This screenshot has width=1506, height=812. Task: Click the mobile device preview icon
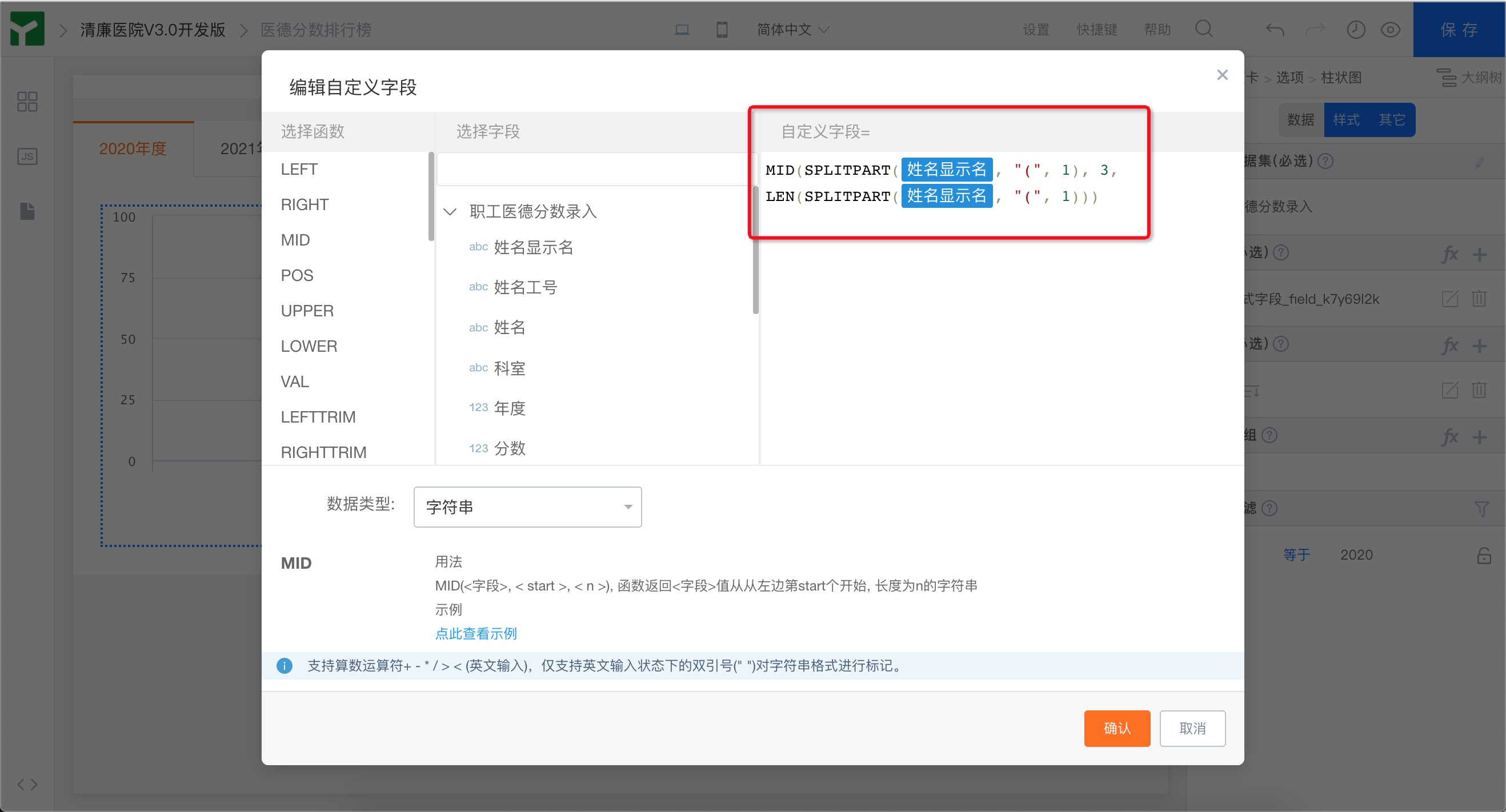coord(722,29)
